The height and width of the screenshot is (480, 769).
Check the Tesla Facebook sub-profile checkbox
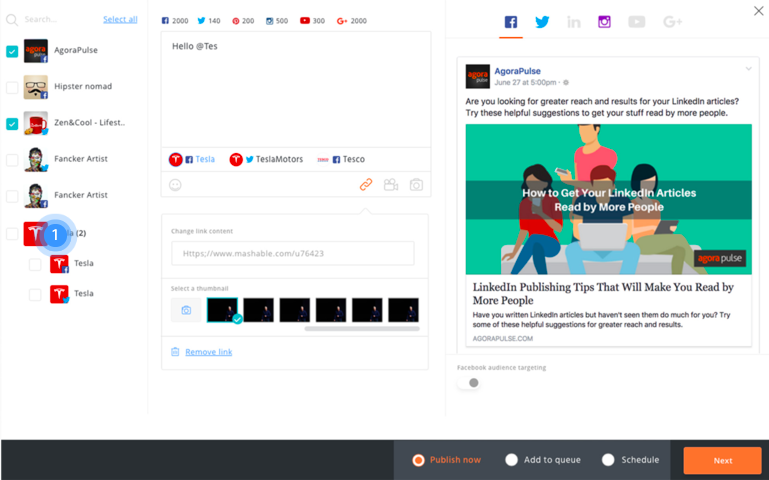tap(35, 264)
